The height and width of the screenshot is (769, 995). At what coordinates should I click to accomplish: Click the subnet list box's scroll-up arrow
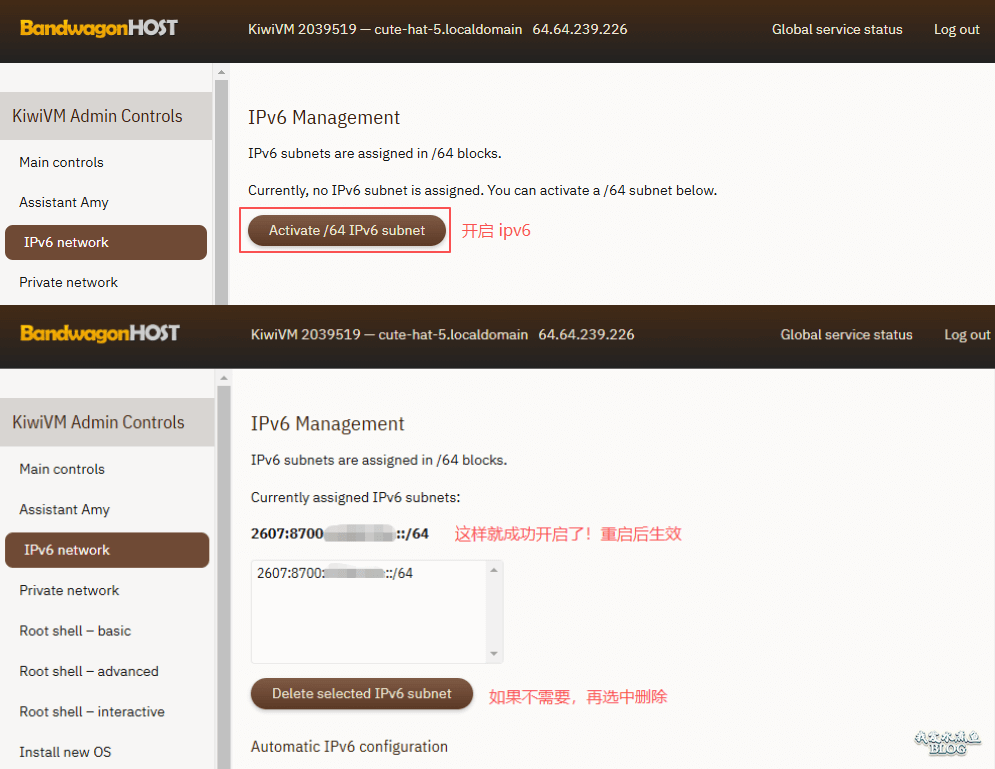tap(493, 571)
